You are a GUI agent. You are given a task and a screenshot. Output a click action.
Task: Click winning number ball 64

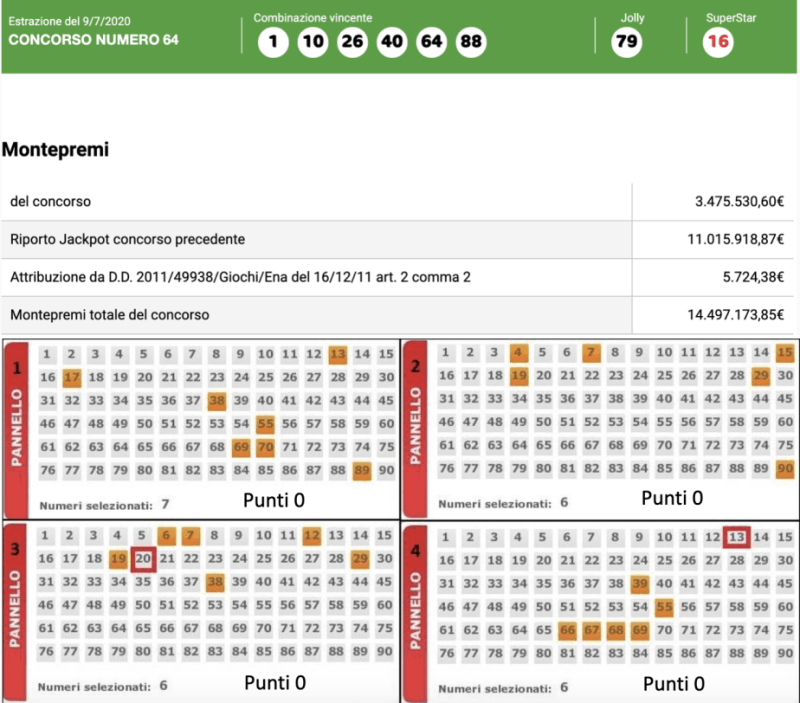point(431,43)
